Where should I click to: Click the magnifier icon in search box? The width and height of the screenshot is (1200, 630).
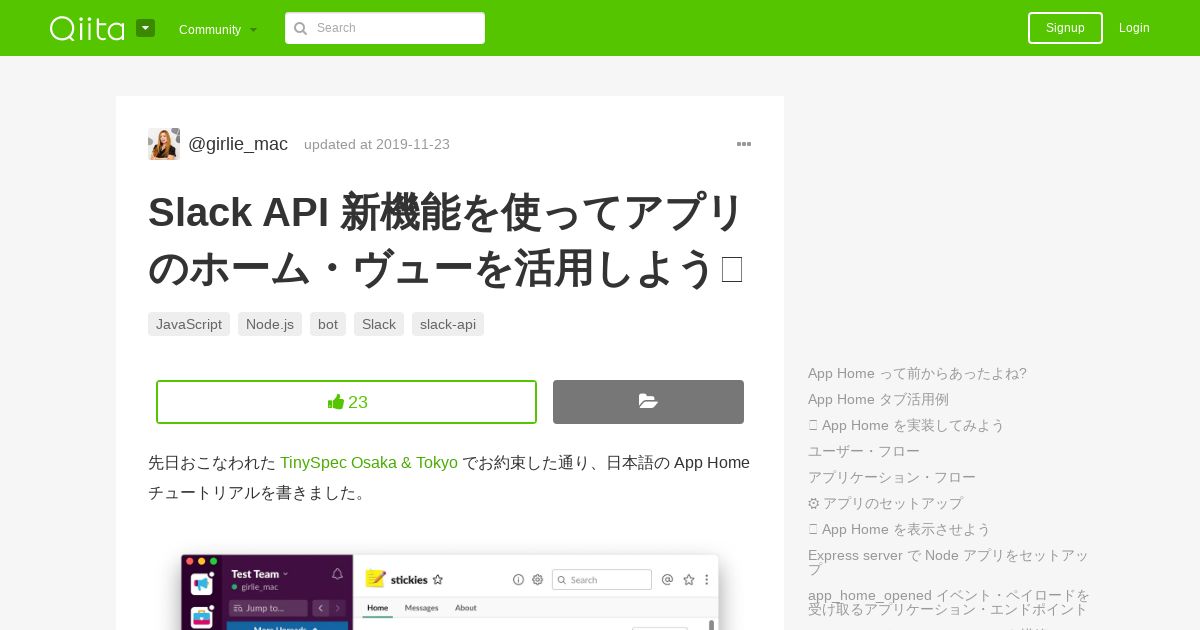(300, 28)
